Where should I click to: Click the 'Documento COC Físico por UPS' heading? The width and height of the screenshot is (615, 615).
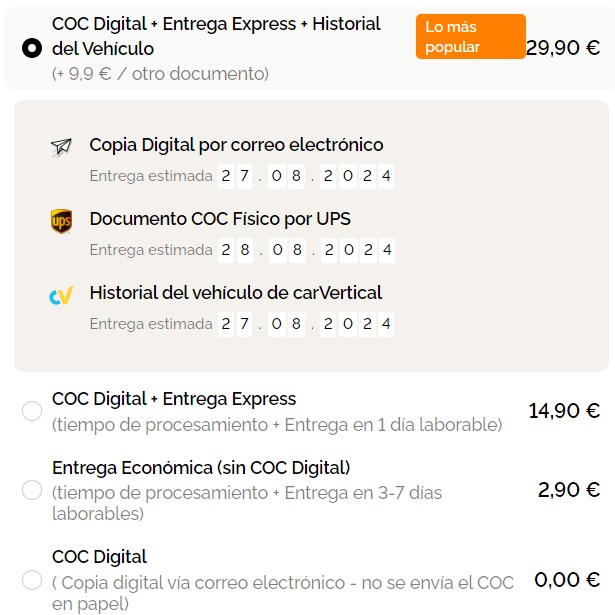tap(220, 219)
